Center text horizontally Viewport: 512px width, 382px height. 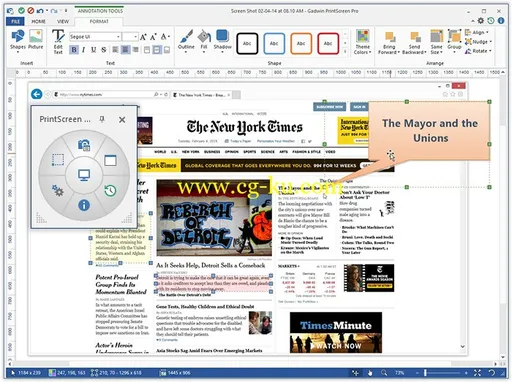point(125,50)
